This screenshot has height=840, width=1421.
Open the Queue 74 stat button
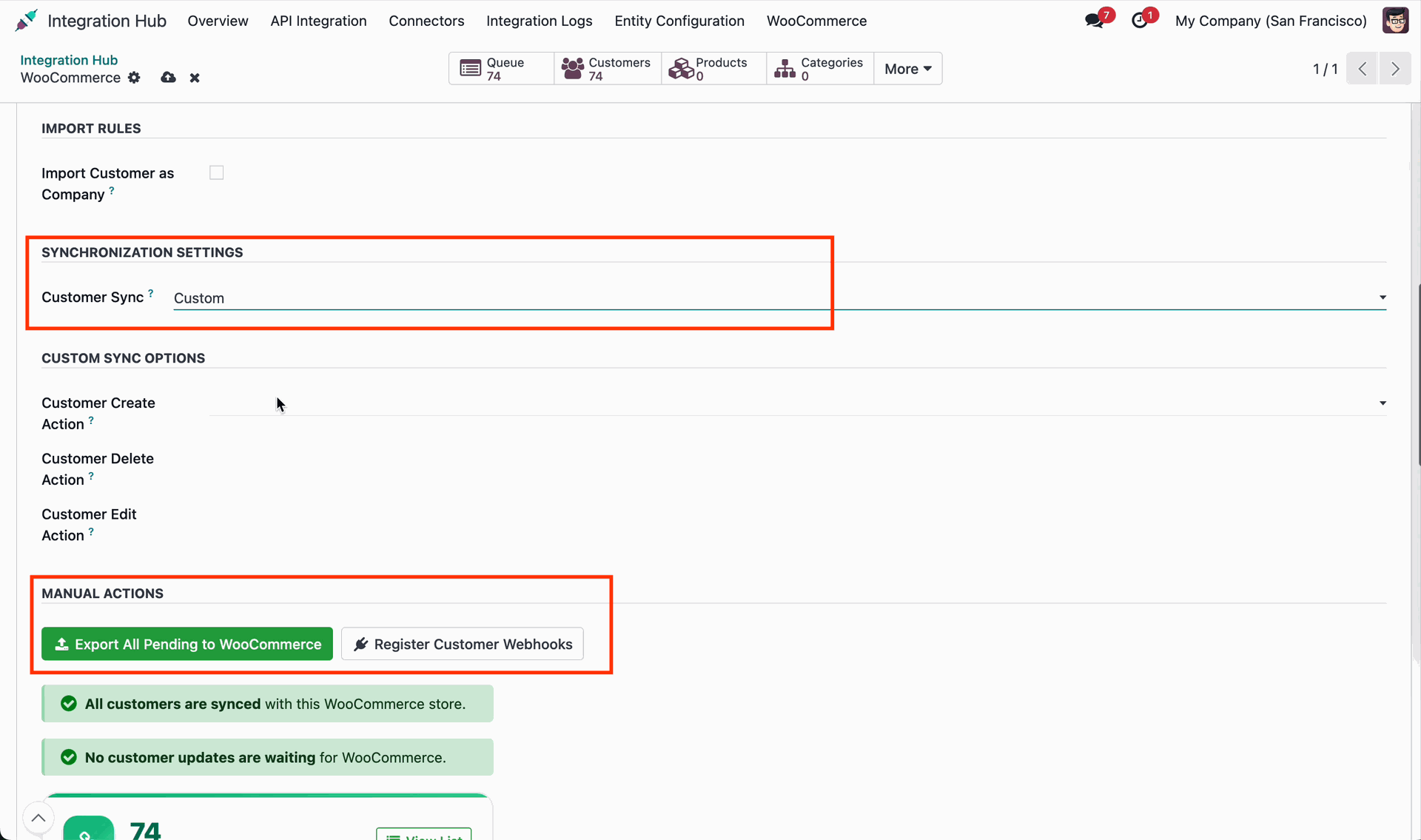[x=501, y=69]
